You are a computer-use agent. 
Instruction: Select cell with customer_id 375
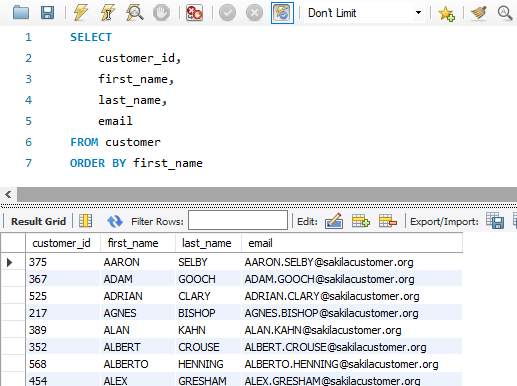coord(63,262)
